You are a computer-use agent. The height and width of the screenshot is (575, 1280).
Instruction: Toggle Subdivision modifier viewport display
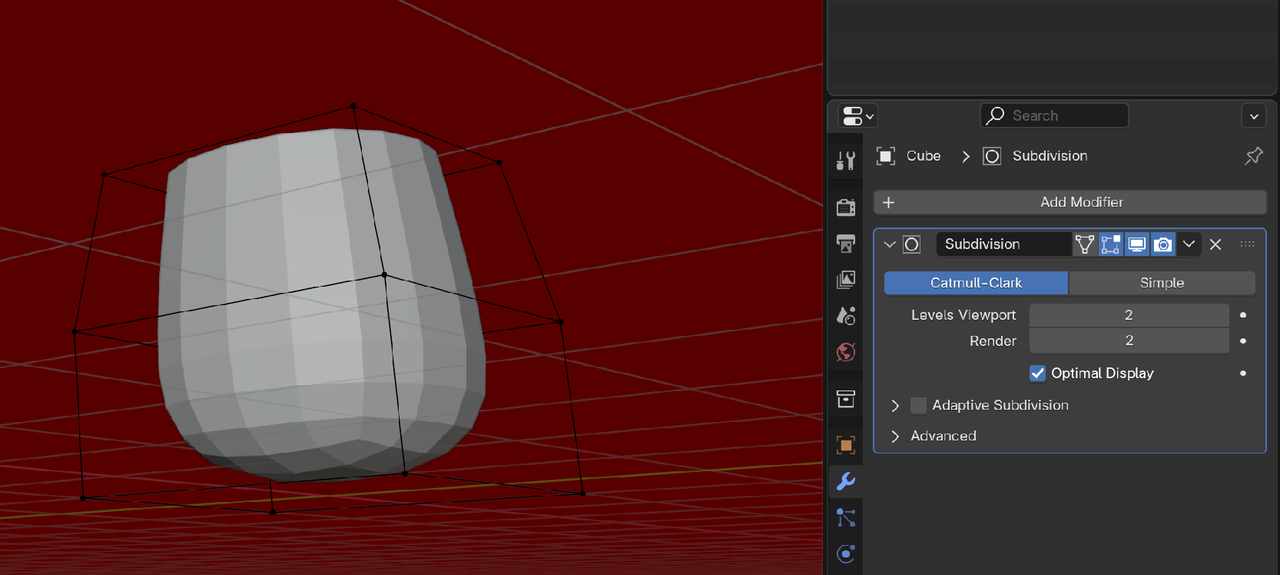[1137, 244]
